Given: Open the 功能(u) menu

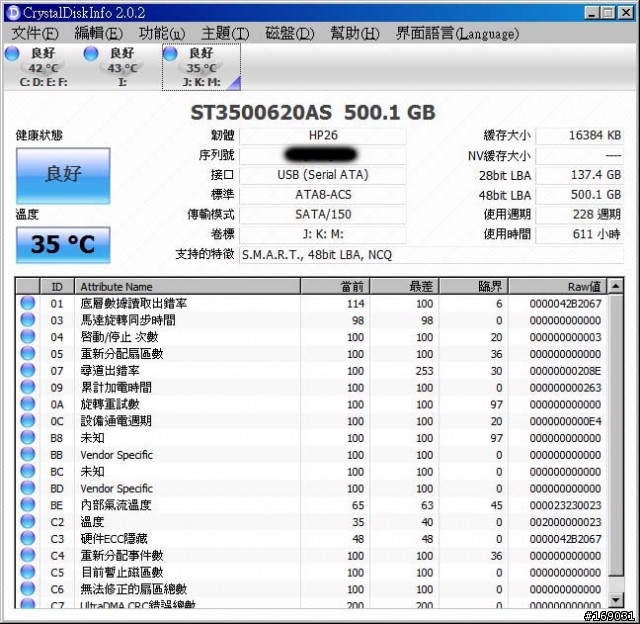Looking at the screenshot, I should [162, 33].
